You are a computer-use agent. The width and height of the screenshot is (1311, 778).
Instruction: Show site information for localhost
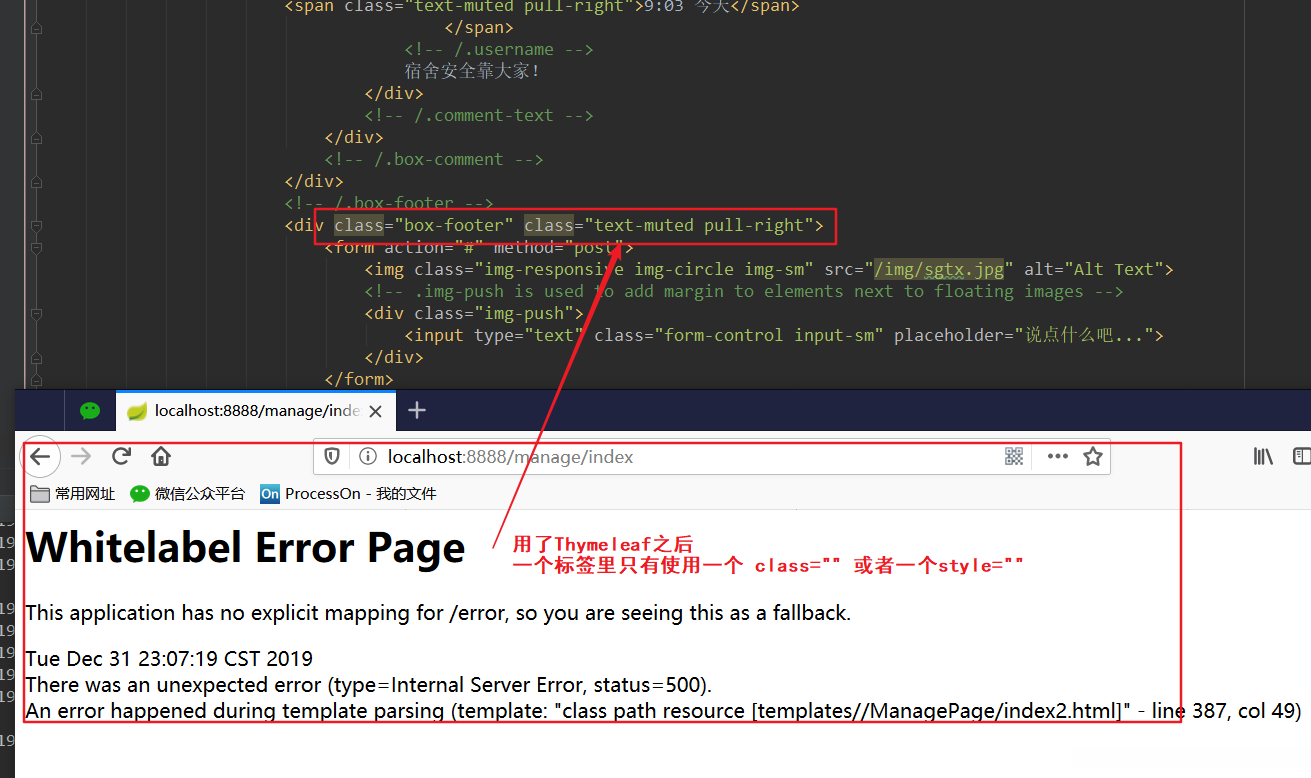click(x=367, y=457)
